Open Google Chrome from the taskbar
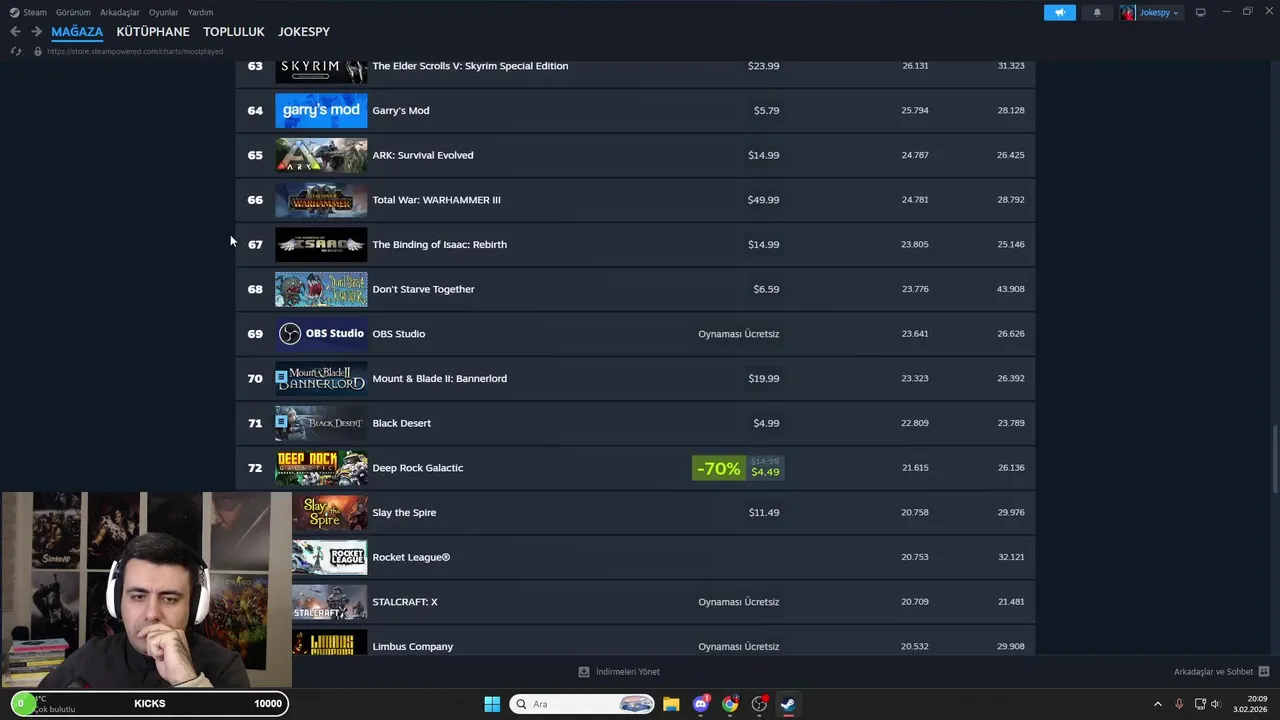The image size is (1280, 720). (x=730, y=704)
